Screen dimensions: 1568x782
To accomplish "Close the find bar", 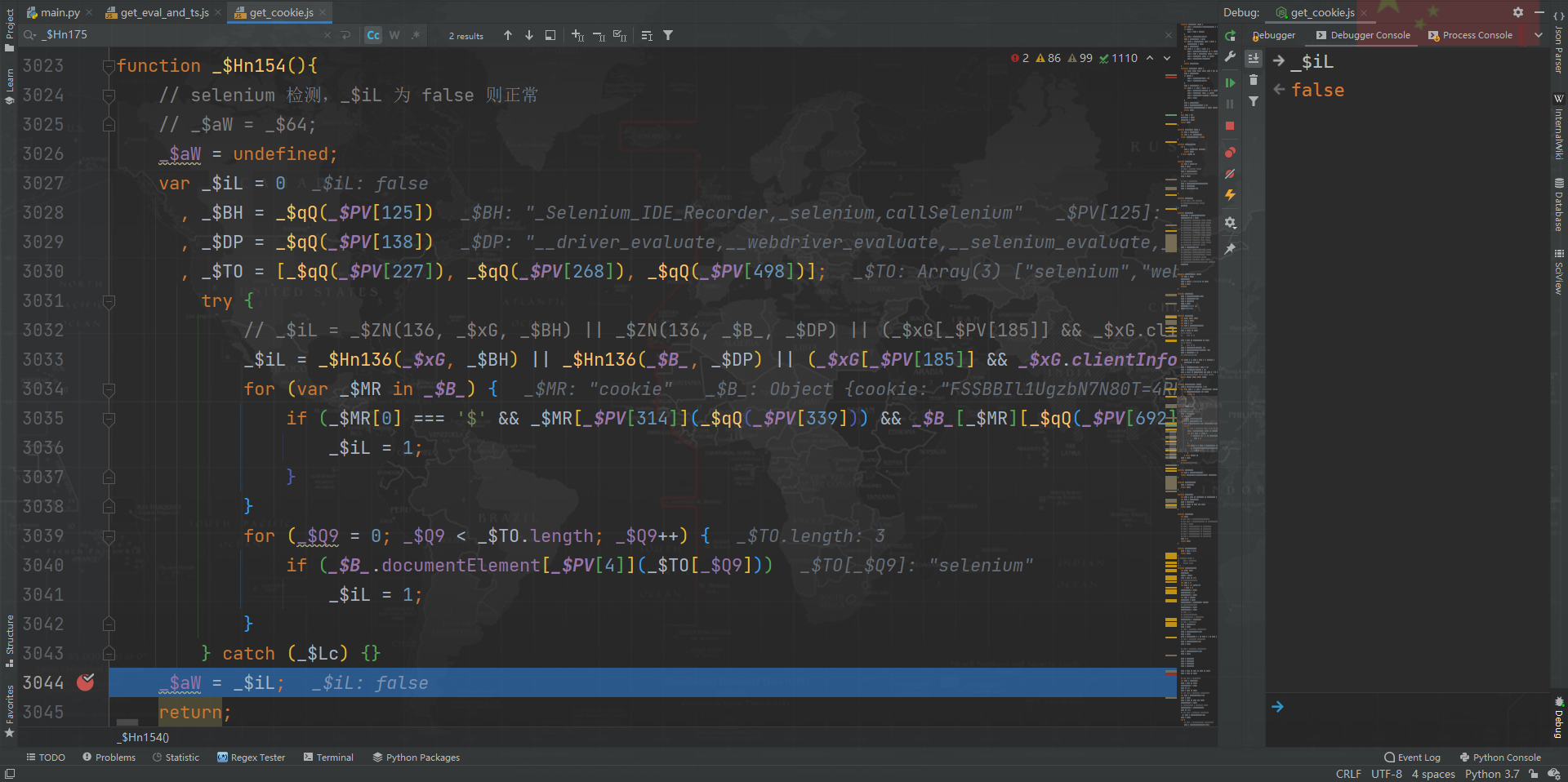I will pos(1168,35).
